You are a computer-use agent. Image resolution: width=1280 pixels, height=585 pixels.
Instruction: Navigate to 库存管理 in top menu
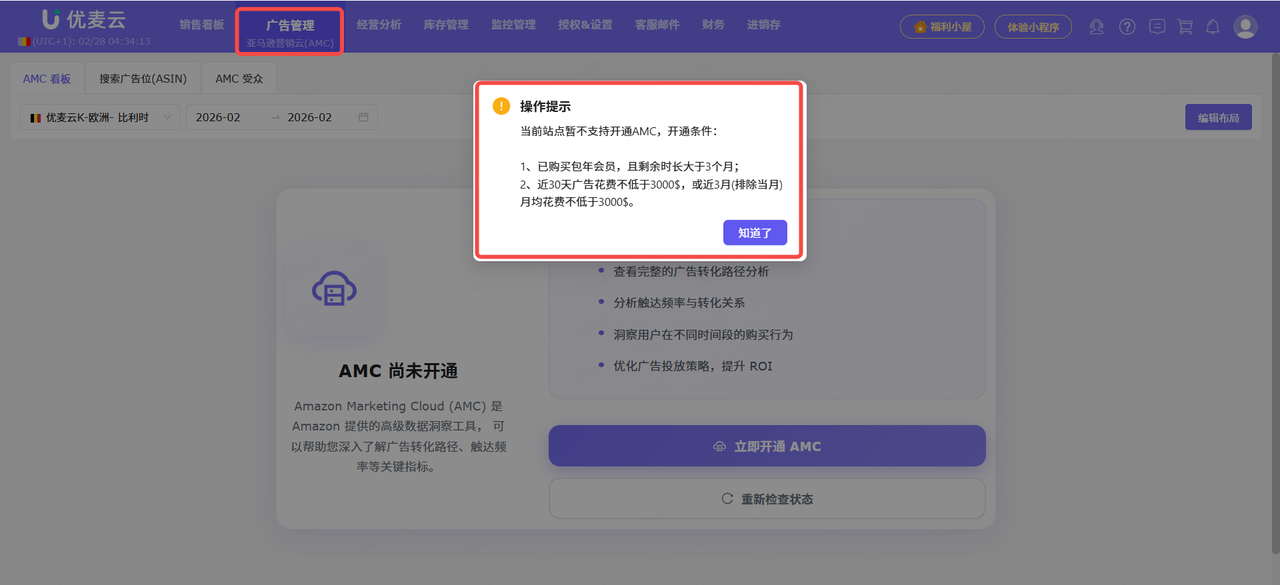(x=446, y=24)
